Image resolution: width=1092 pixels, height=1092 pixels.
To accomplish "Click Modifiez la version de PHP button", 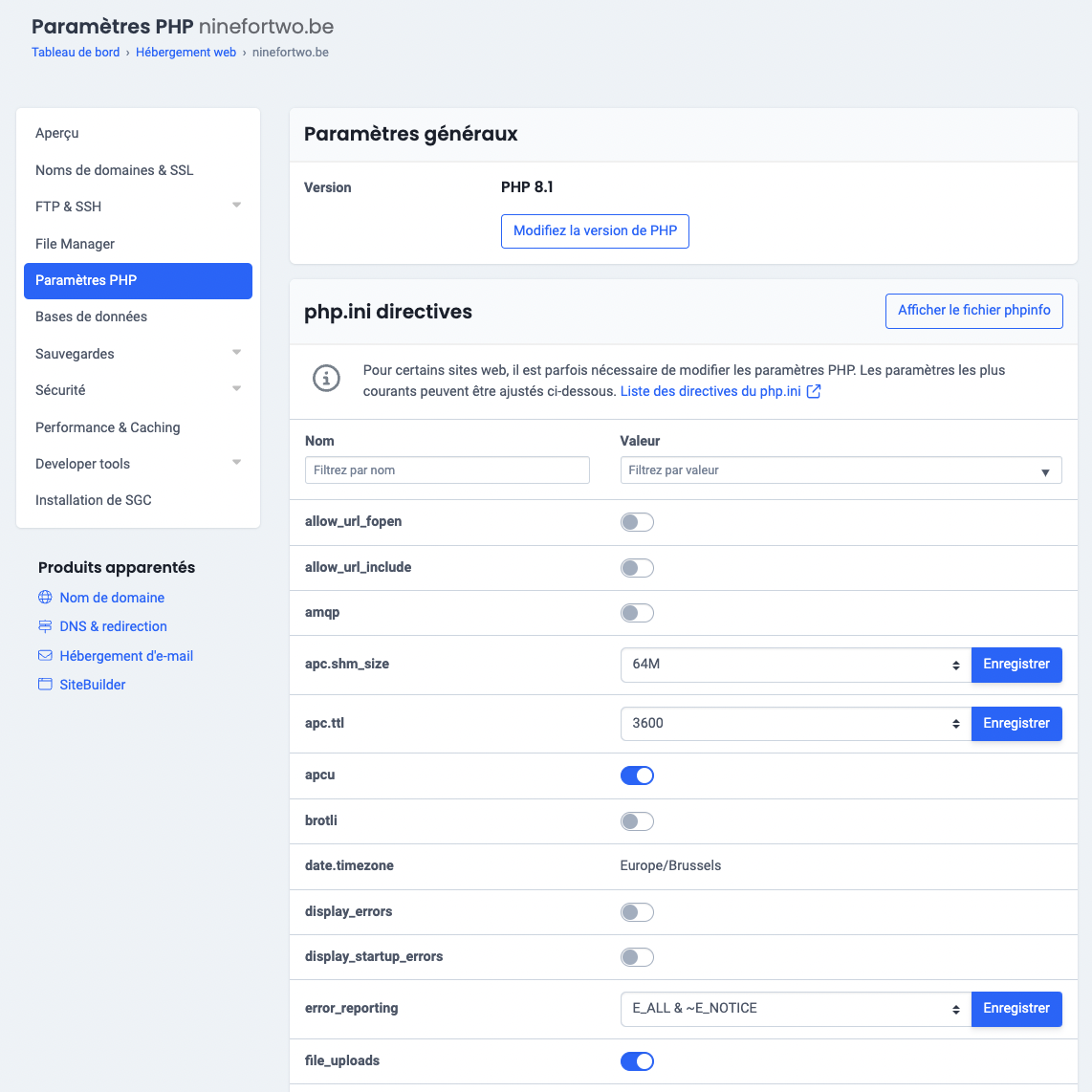I will [x=595, y=230].
